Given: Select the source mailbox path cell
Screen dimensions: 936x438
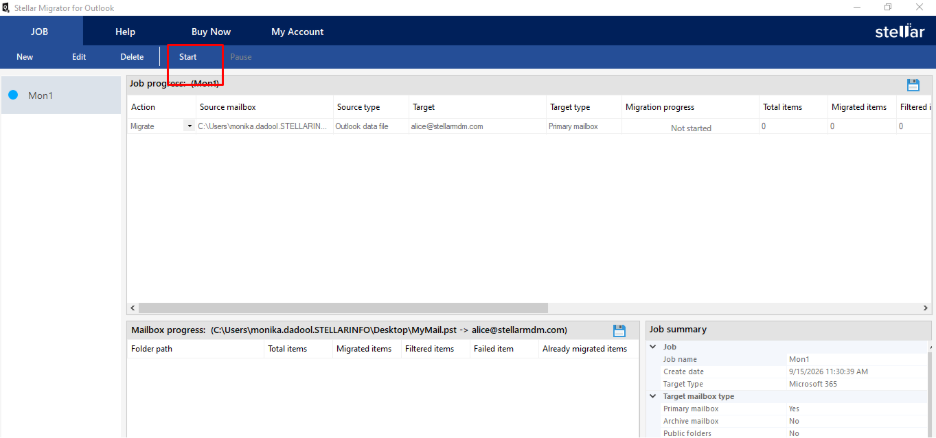Looking at the screenshot, I should pyautogui.click(x=264, y=127).
